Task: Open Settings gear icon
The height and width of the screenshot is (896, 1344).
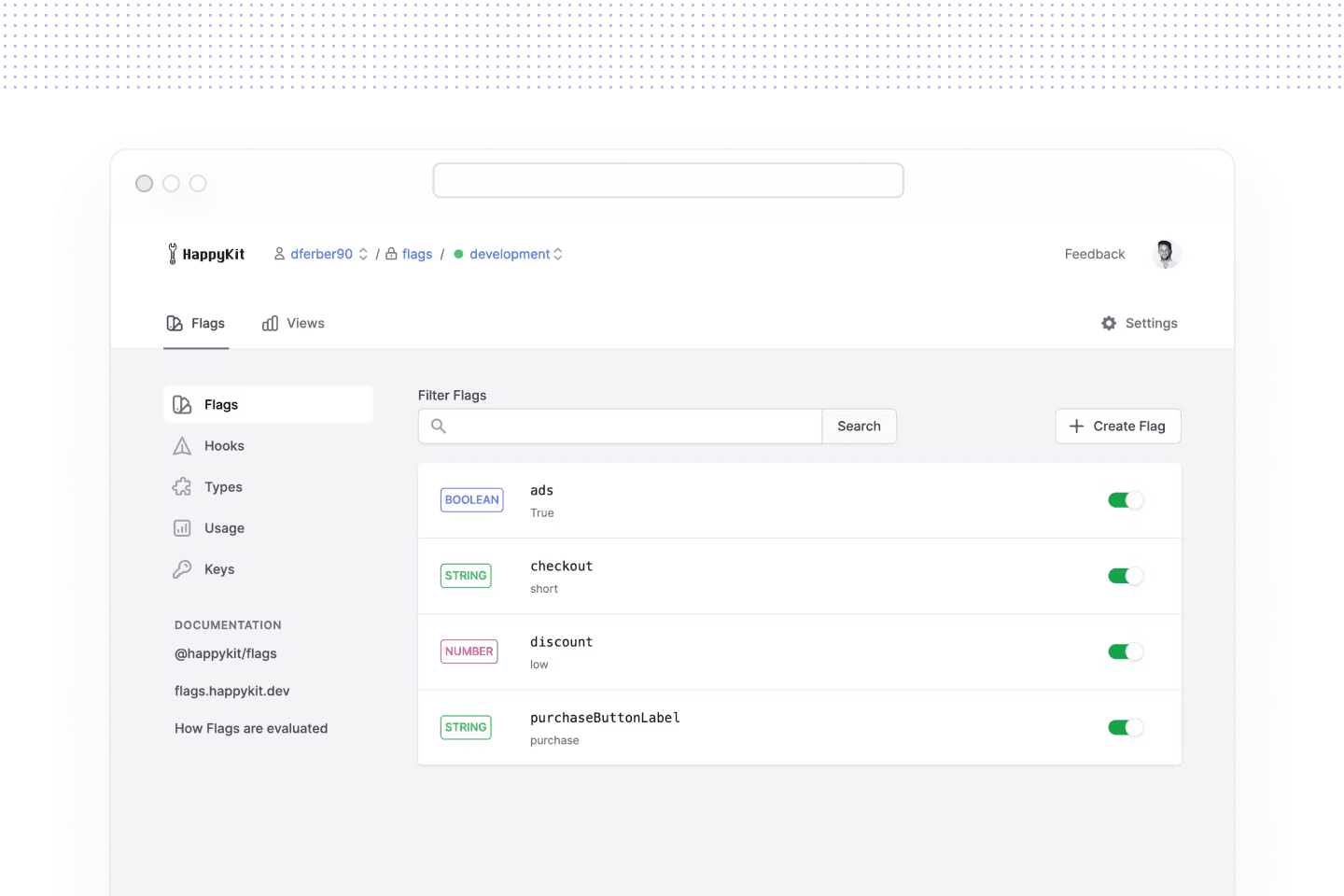Action: tap(1109, 323)
